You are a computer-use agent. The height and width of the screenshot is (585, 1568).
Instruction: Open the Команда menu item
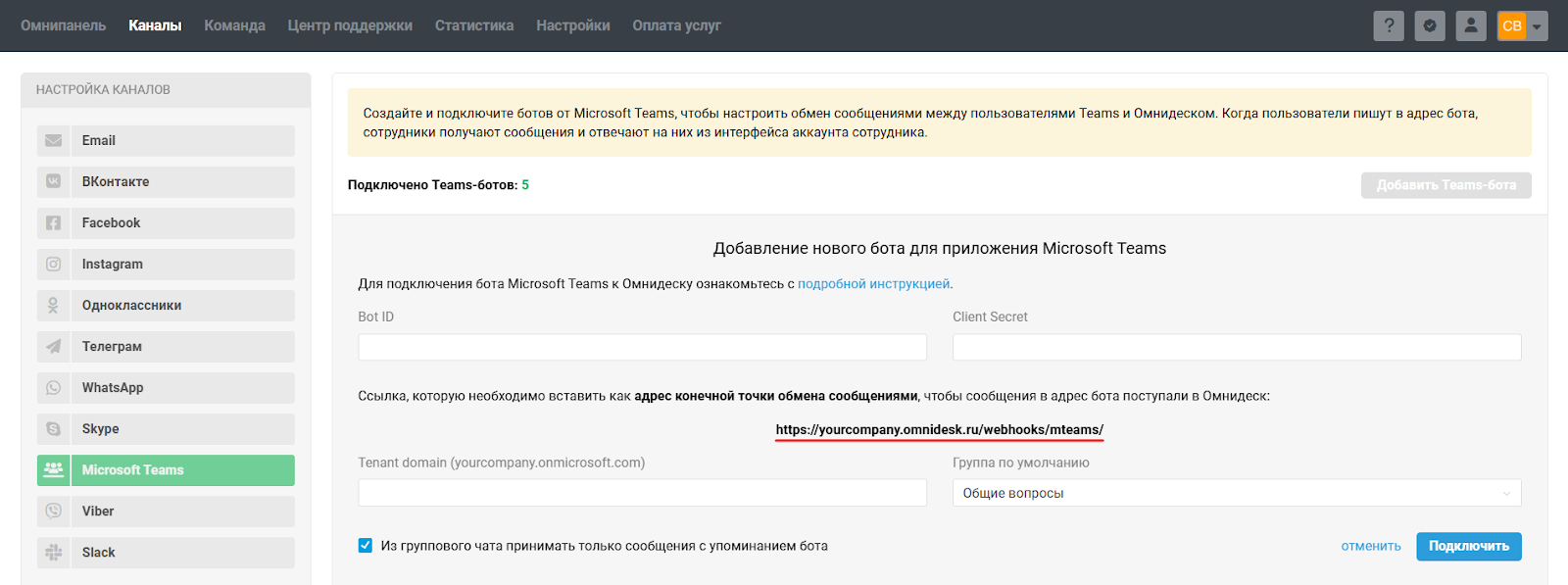(234, 25)
